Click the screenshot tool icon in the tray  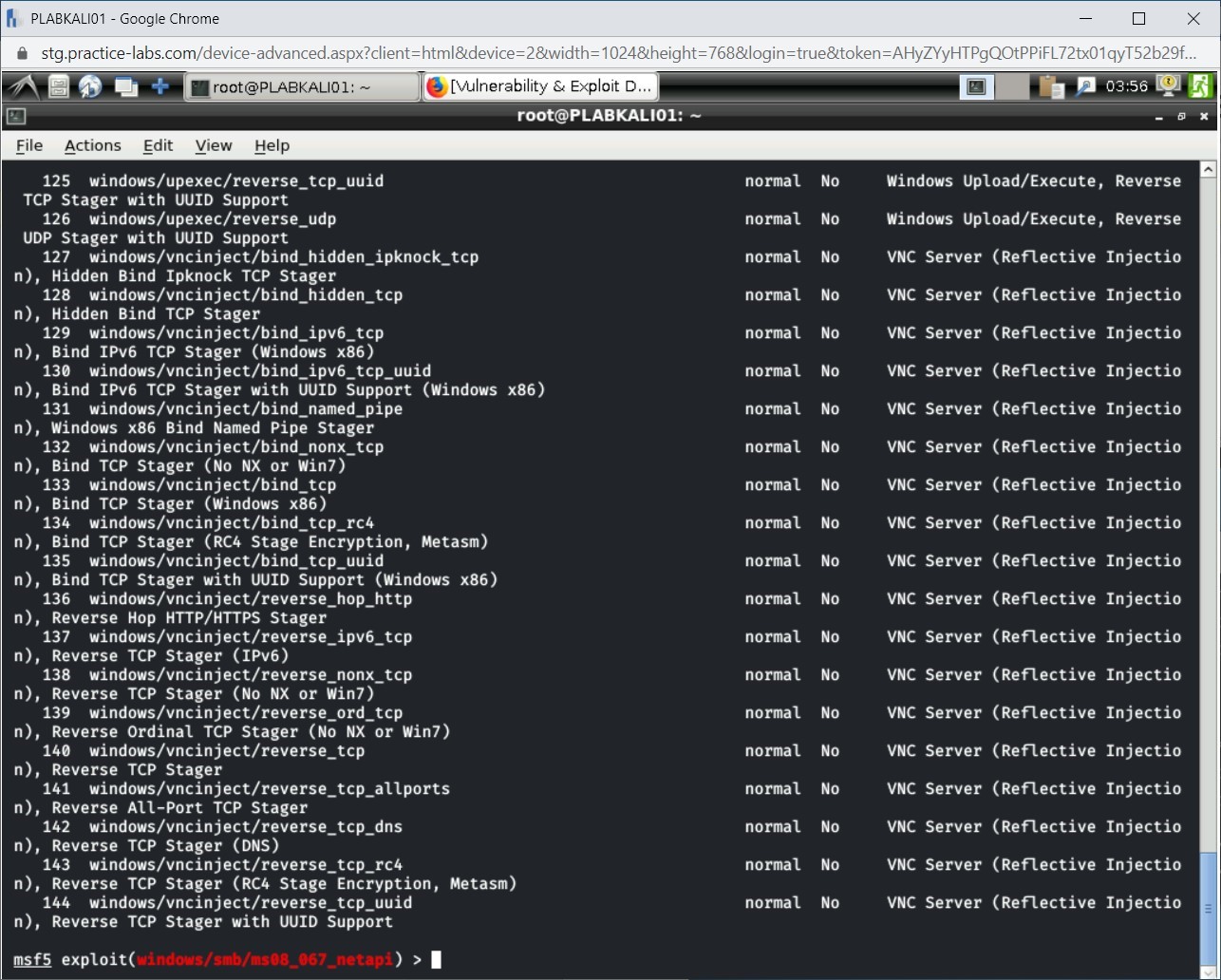pyautogui.click(x=1085, y=85)
